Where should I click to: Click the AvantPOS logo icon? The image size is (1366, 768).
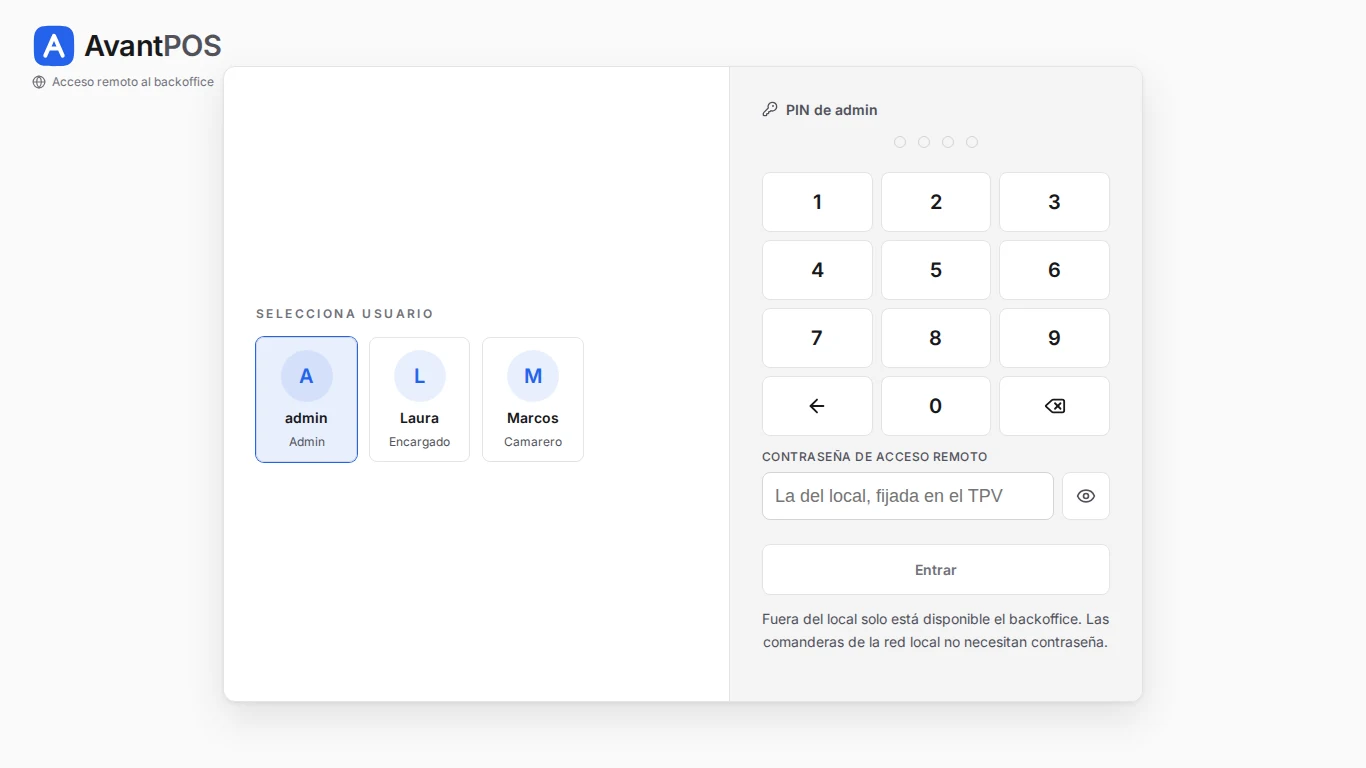pos(54,46)
